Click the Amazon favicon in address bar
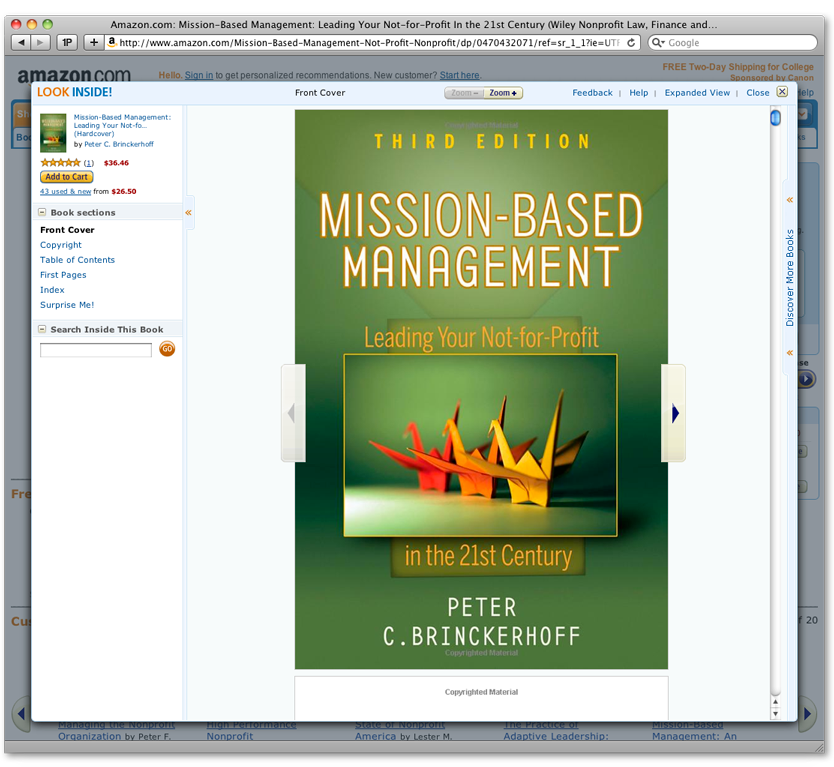 (x=112, y=41)
